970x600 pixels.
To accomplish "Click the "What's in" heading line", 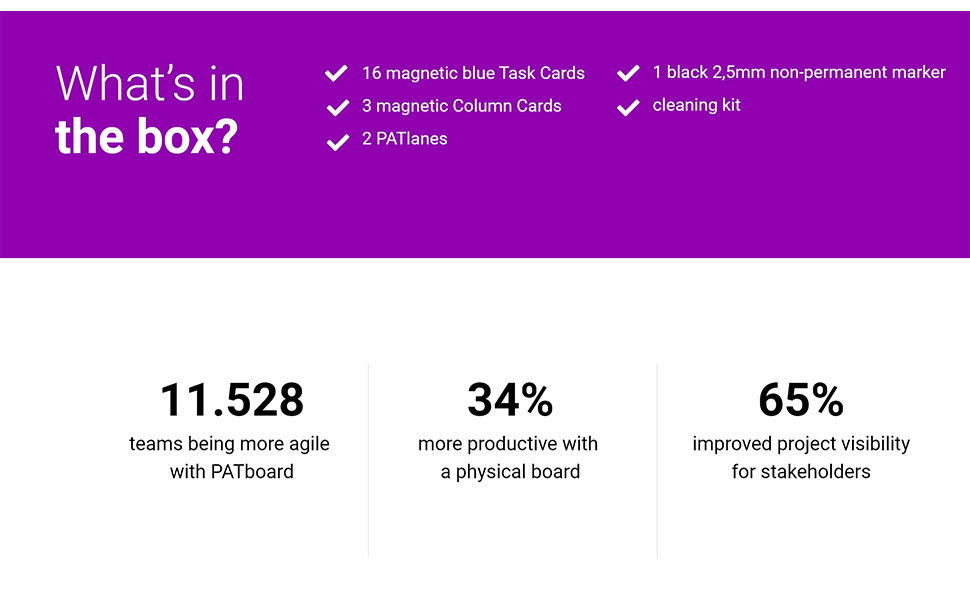I will [x=150, y=83].
